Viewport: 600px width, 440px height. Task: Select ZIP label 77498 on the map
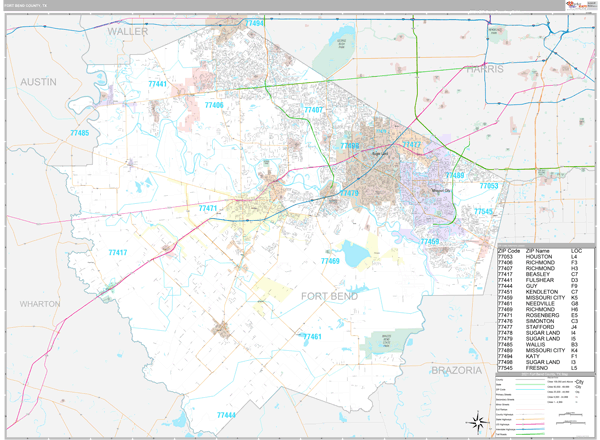coord(350,146)
